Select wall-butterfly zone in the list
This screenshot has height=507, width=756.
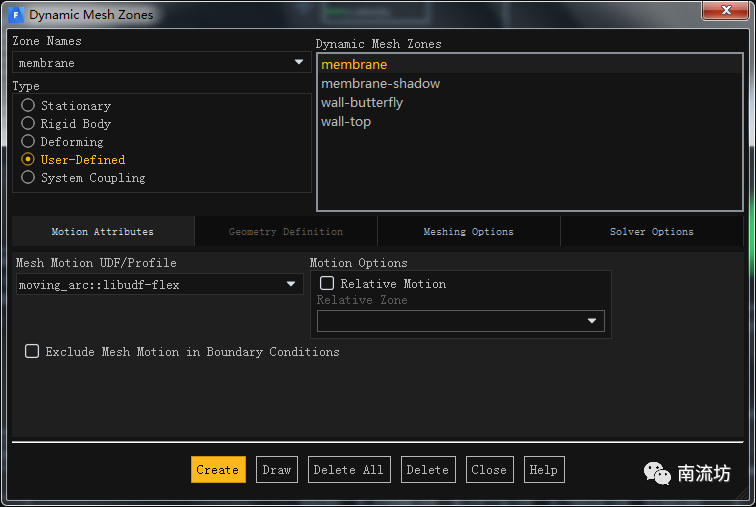tap(362, 103)
